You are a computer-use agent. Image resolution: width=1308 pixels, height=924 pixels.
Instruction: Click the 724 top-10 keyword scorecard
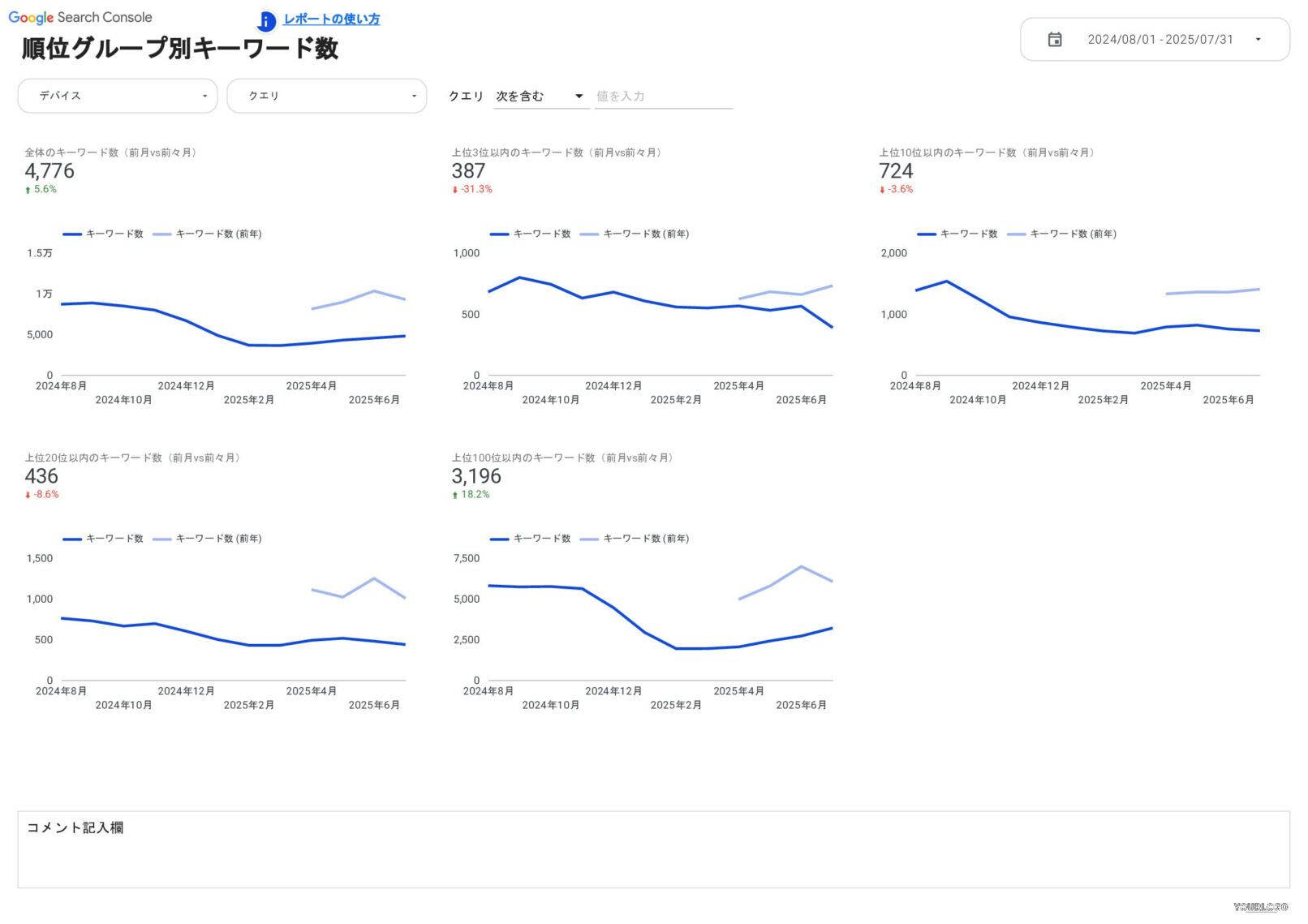coord(896,171)
